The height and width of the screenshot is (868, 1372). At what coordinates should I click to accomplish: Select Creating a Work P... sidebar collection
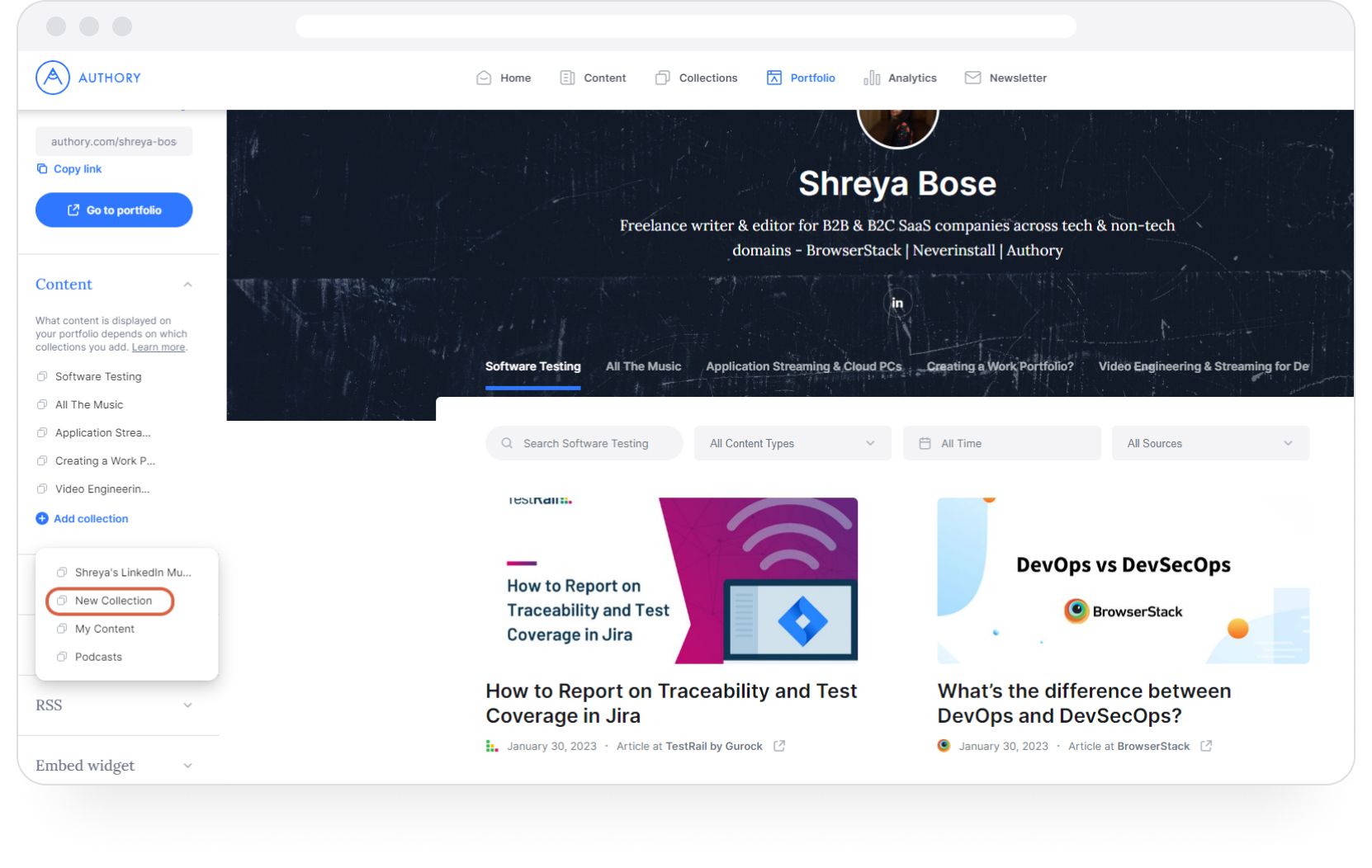[x=96, y=460]
